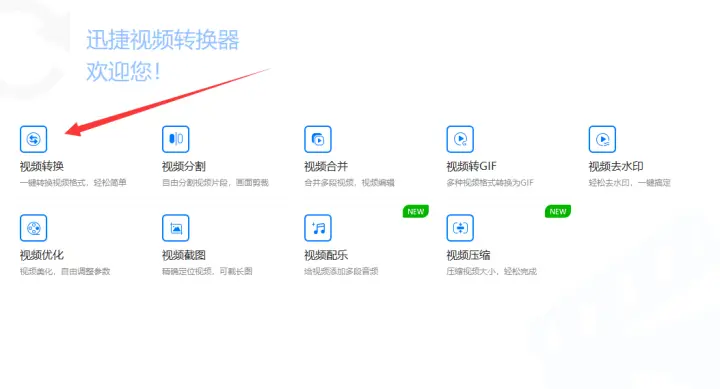Viewport: 720px width, 389px height.
Task: Click the 视频合并 label
Action: [x=326, y=166]
